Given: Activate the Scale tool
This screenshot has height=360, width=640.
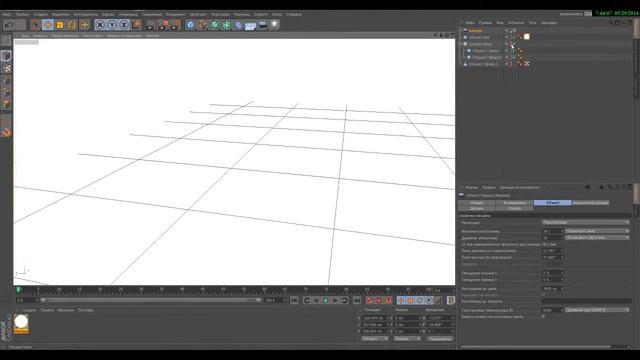Looking at the screenshot, I should [x=60, y=25].
